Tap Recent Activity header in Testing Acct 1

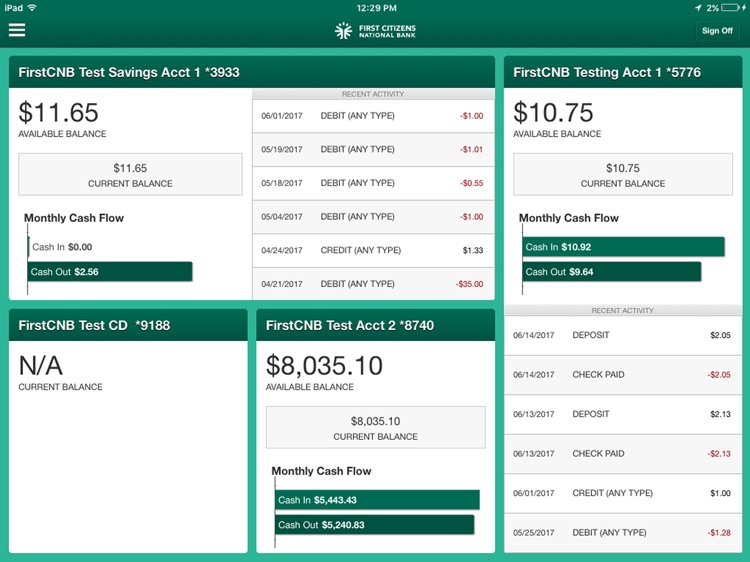[x=623, y=310]
